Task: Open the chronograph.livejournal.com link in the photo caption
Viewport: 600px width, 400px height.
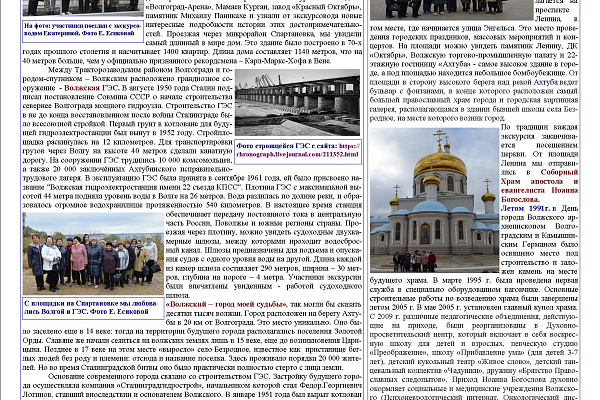Action: coord(298,150)
